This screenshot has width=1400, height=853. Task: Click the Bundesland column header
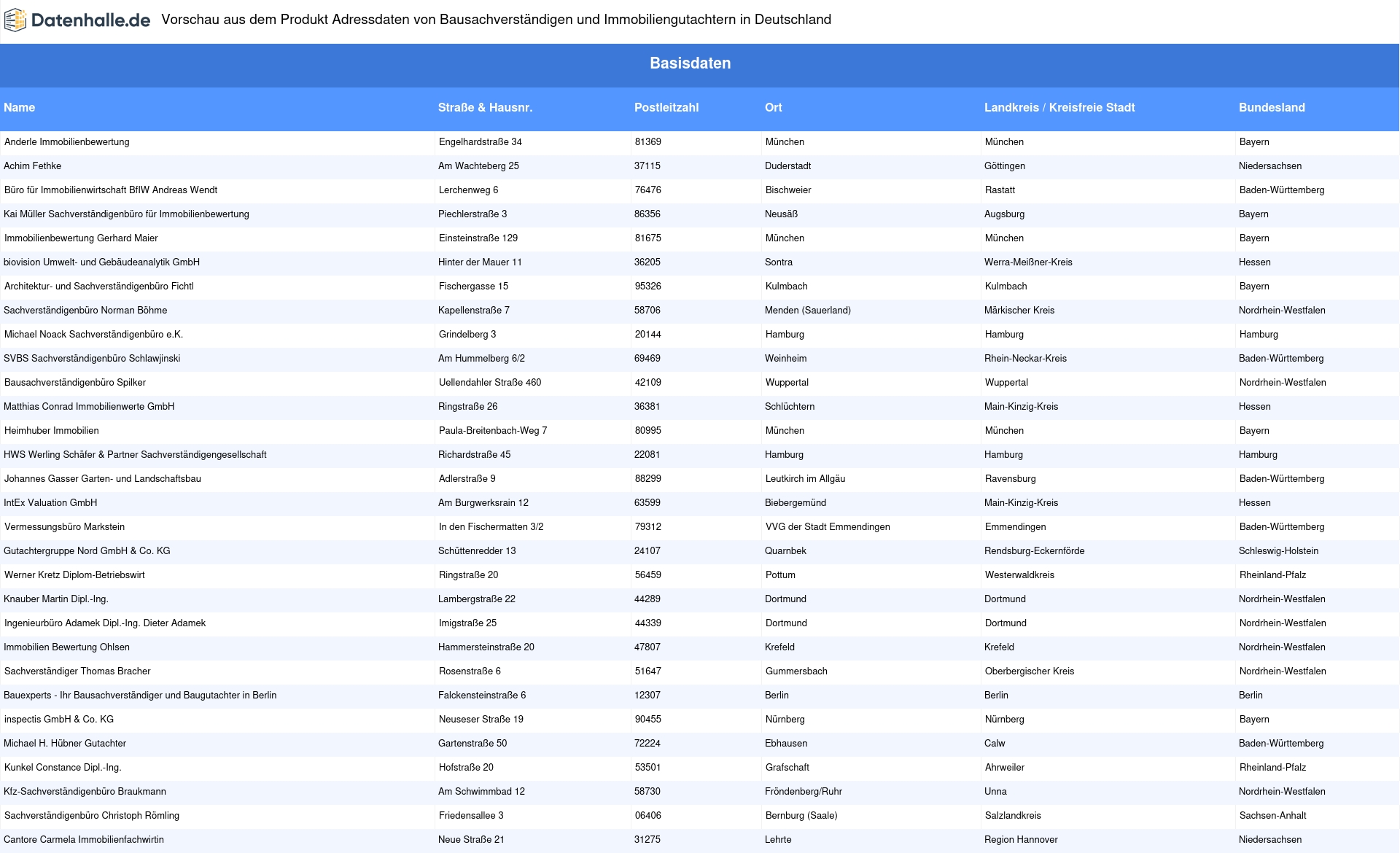[x=1272, y=107]
